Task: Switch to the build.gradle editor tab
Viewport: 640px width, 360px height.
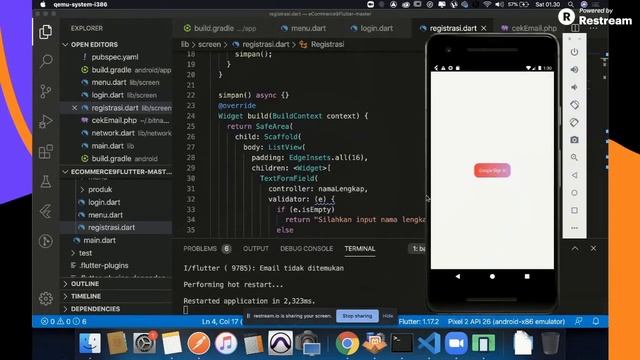Action: click(x=220, y=28)
